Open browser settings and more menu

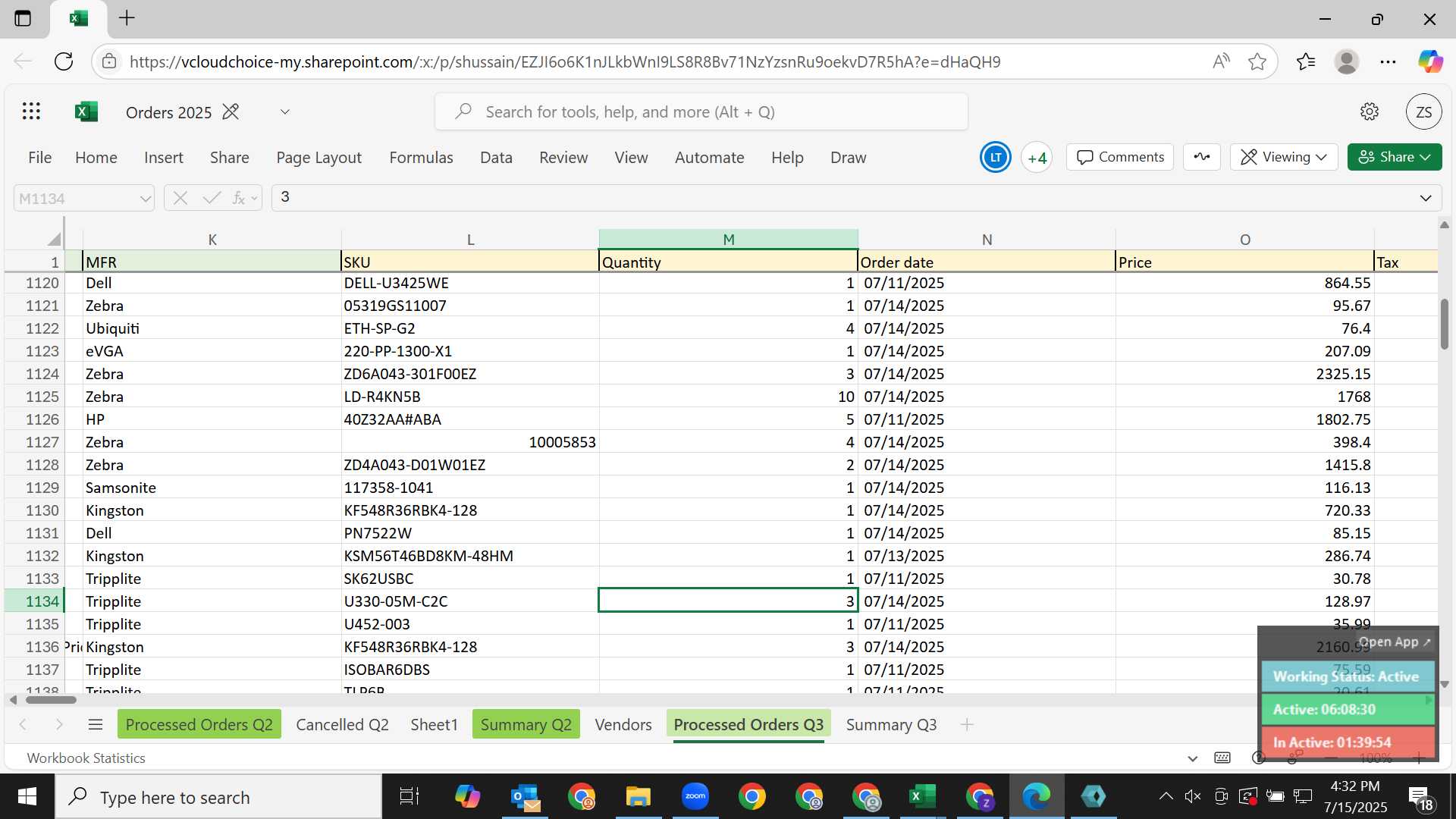[x=1388, y=61]
